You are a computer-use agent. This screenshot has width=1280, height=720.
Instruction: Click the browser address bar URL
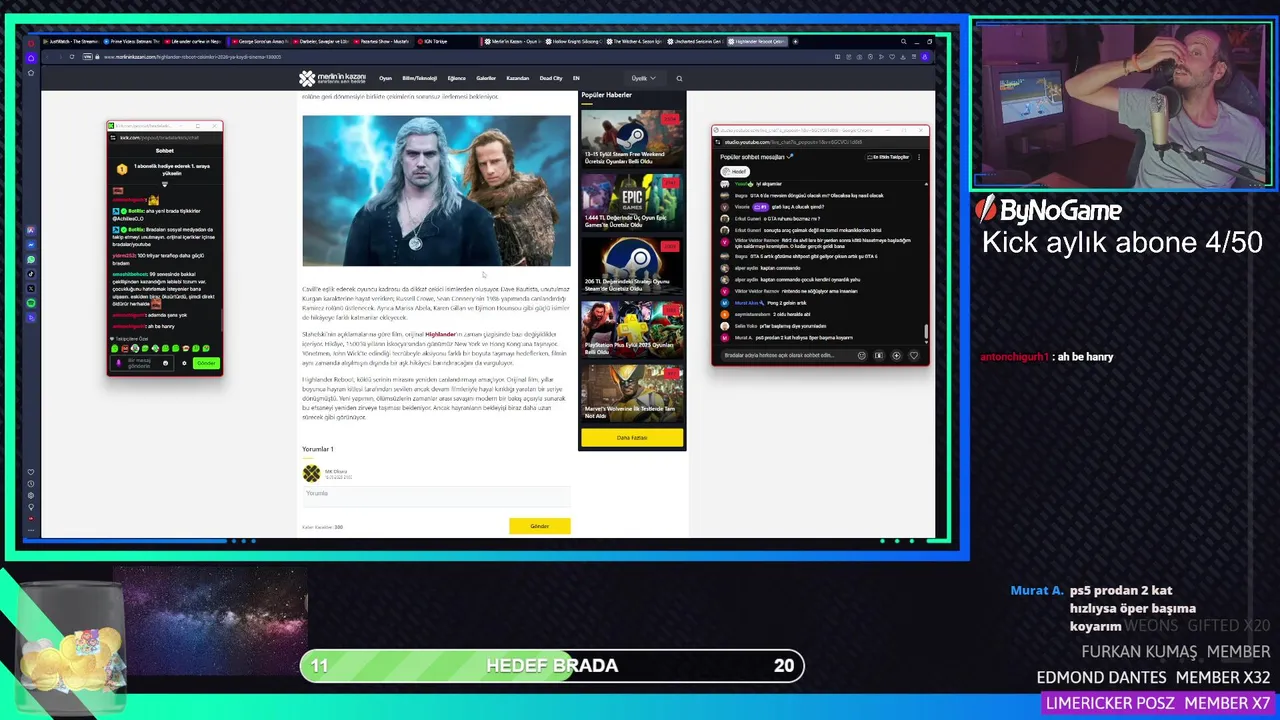(192, 57)
